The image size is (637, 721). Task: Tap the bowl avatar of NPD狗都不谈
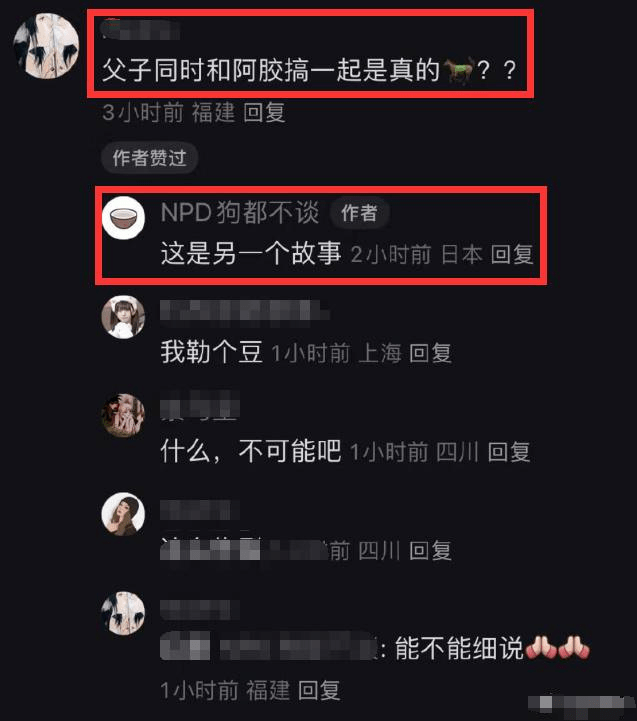tap(123, 217)
